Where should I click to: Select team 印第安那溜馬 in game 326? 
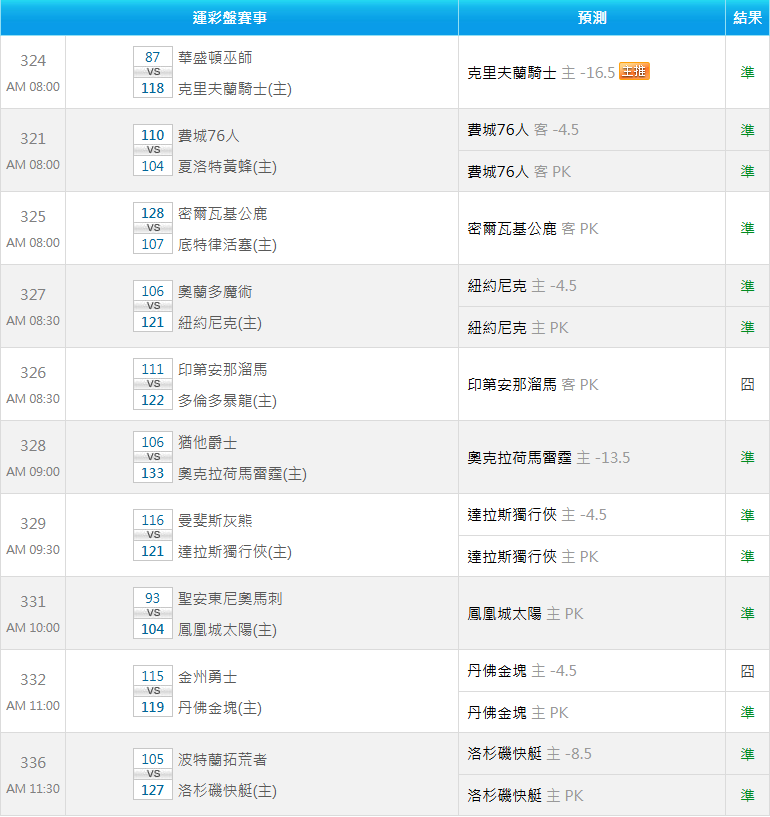(x=222, y=370)
